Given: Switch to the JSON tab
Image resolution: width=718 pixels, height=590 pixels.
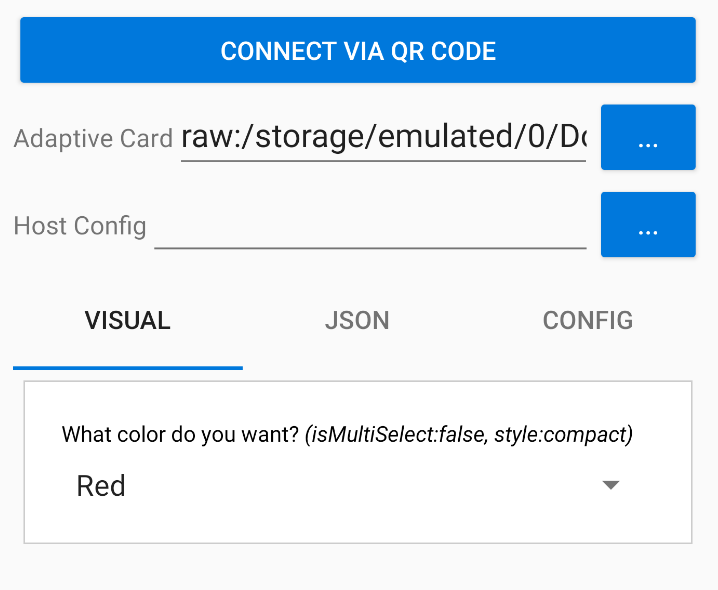Looking at the screenshot, I should coord(357,320).
